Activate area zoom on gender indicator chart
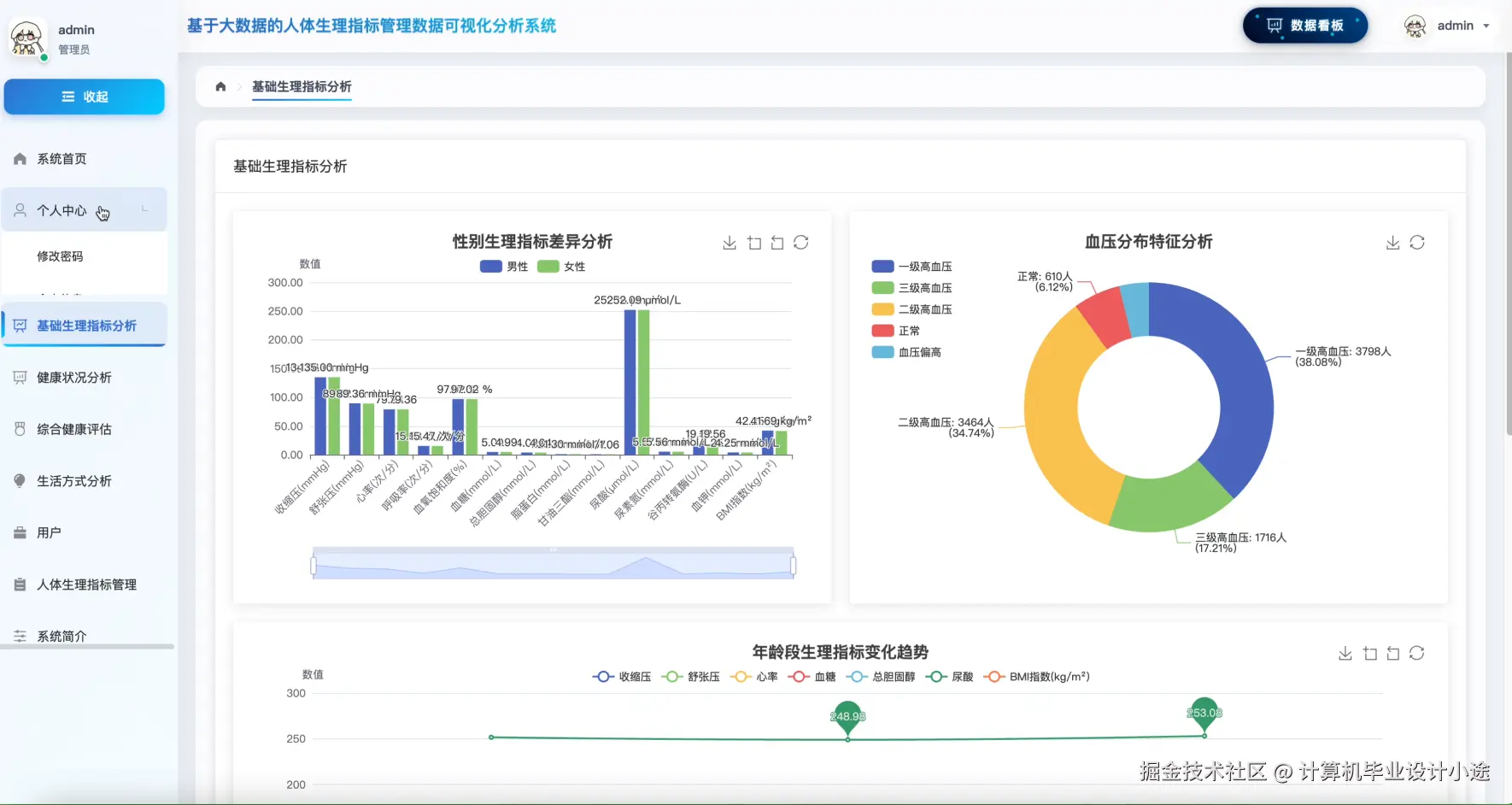Screen dimensions: 1512x805 (754, 243)
